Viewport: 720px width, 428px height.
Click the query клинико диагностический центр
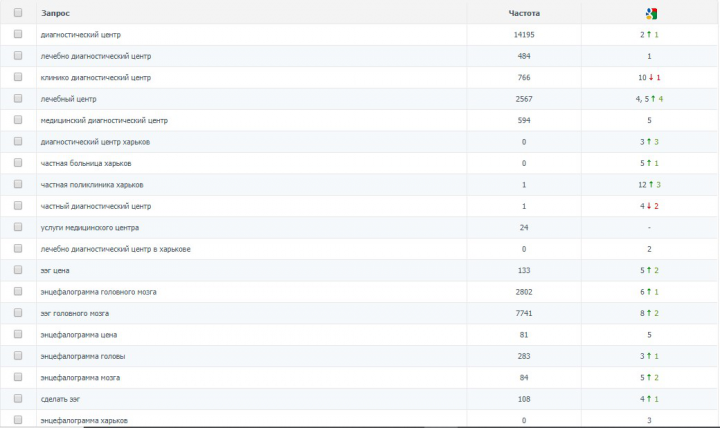96,78
